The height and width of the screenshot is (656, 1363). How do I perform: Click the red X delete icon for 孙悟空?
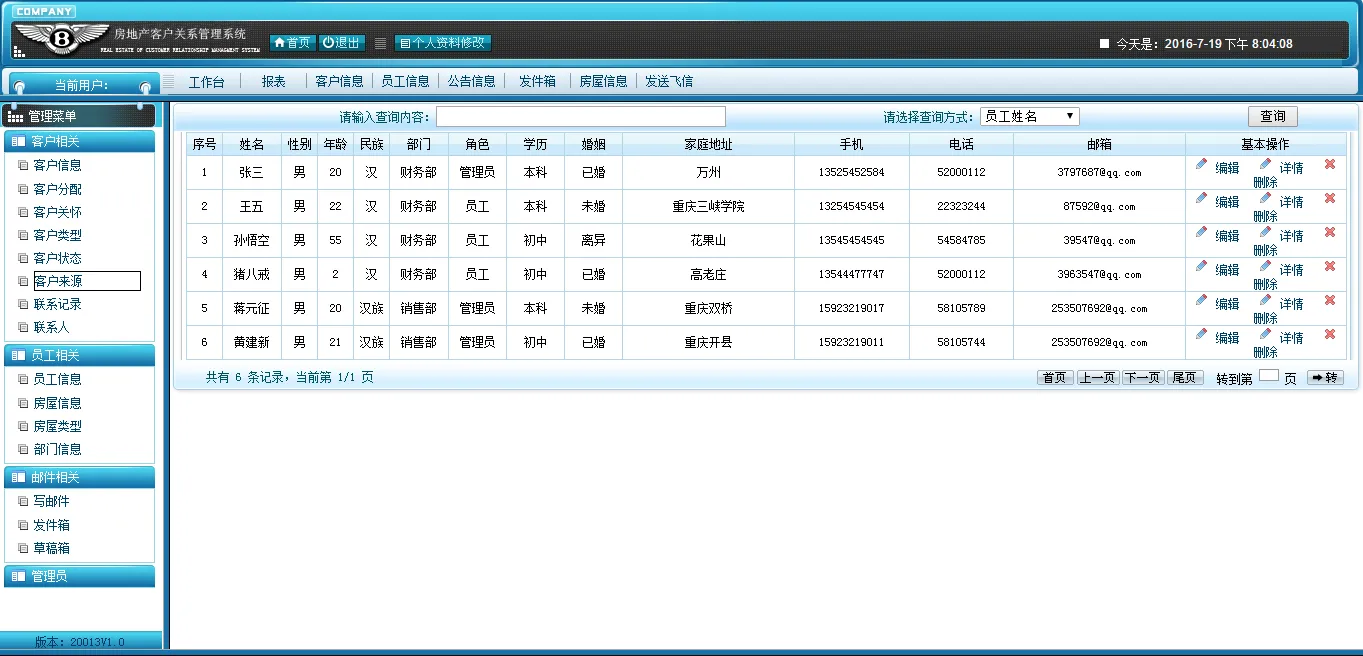(x=1330, y=233)
